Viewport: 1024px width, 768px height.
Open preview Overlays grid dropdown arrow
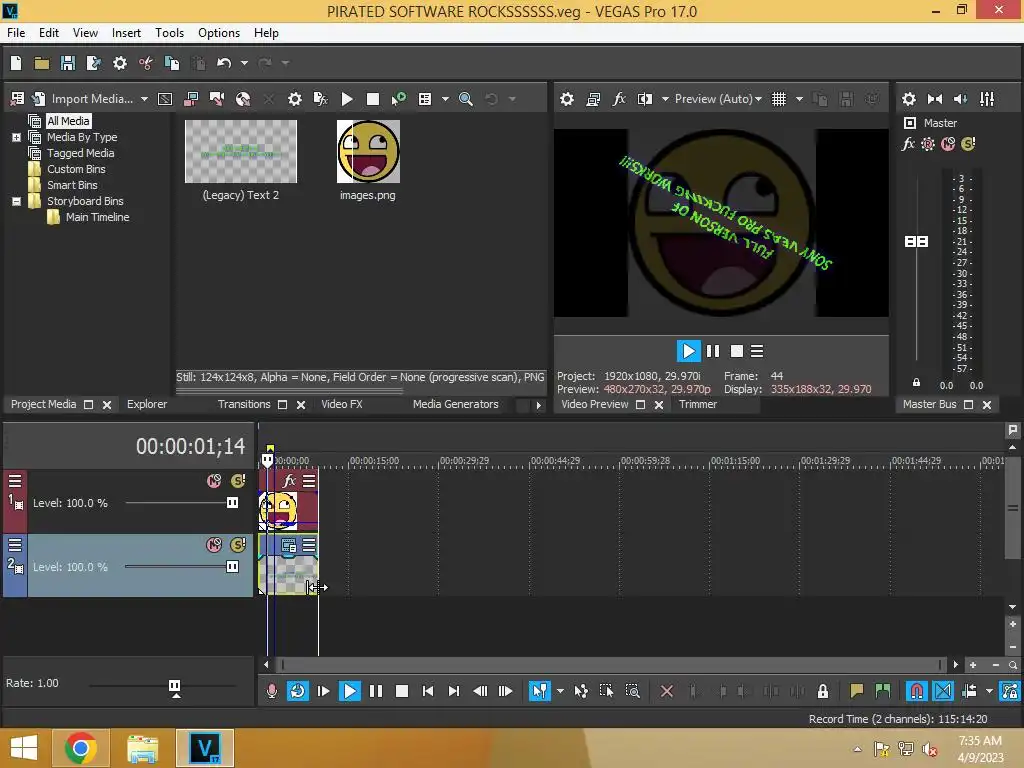pyautogui.click(x=799, y=99)
